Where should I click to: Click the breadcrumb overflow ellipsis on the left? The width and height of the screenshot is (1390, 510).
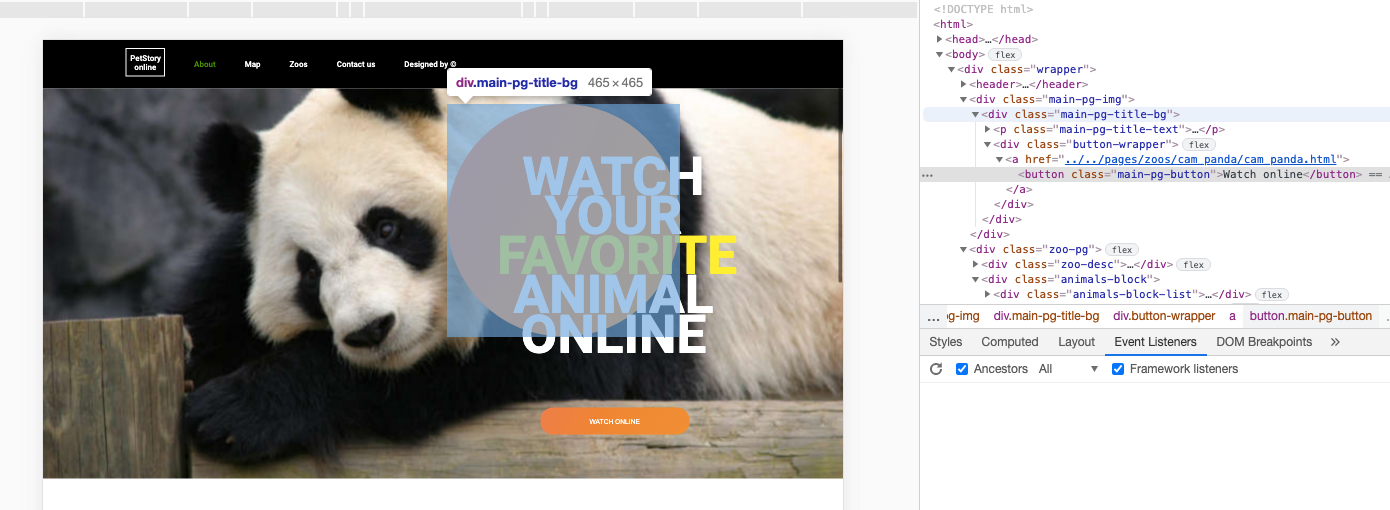click(933, 316)
